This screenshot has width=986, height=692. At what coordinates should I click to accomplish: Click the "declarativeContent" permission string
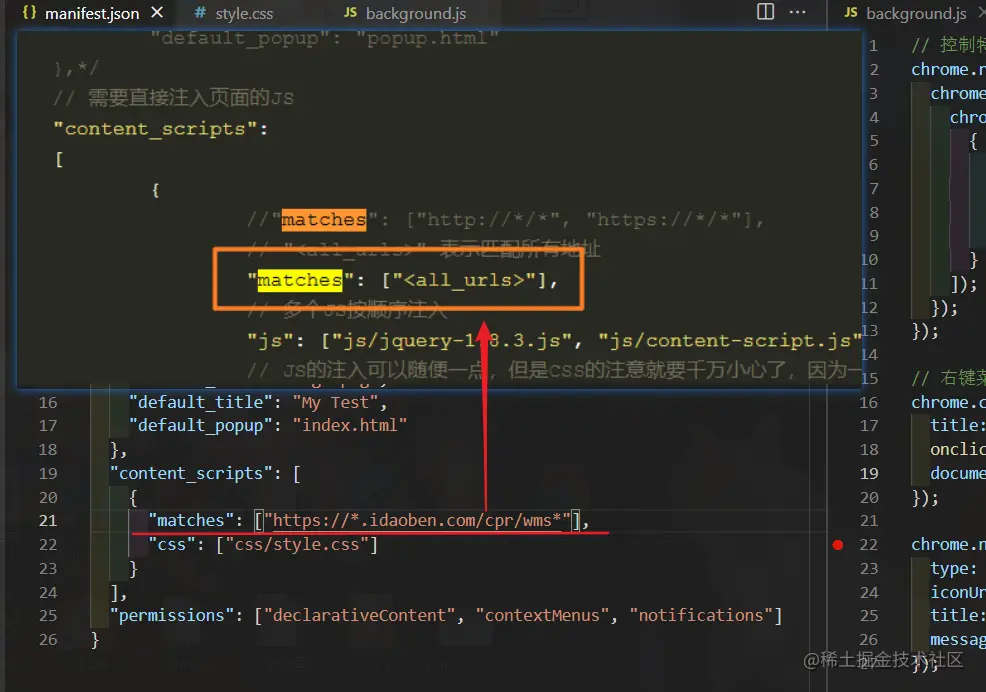click(x=359, y=616)
